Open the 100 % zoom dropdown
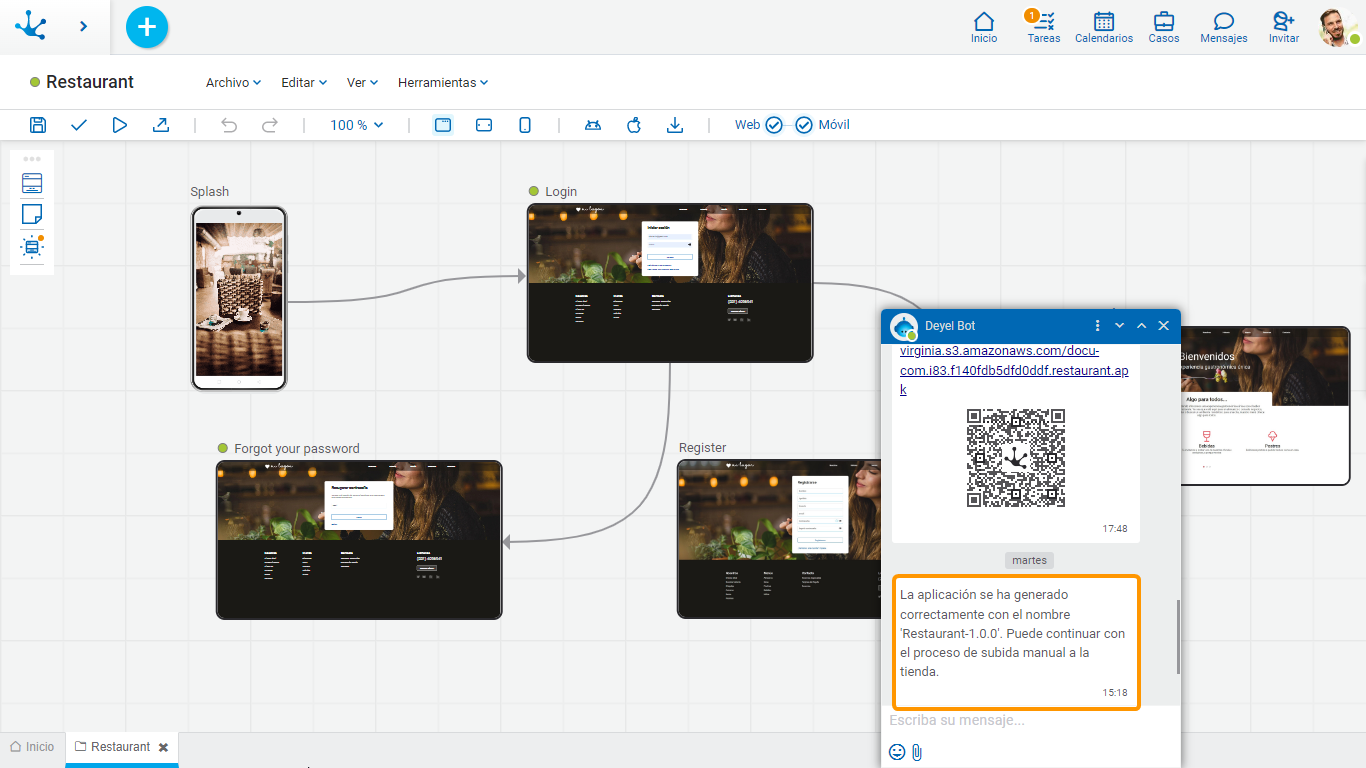 pos(357,125)
